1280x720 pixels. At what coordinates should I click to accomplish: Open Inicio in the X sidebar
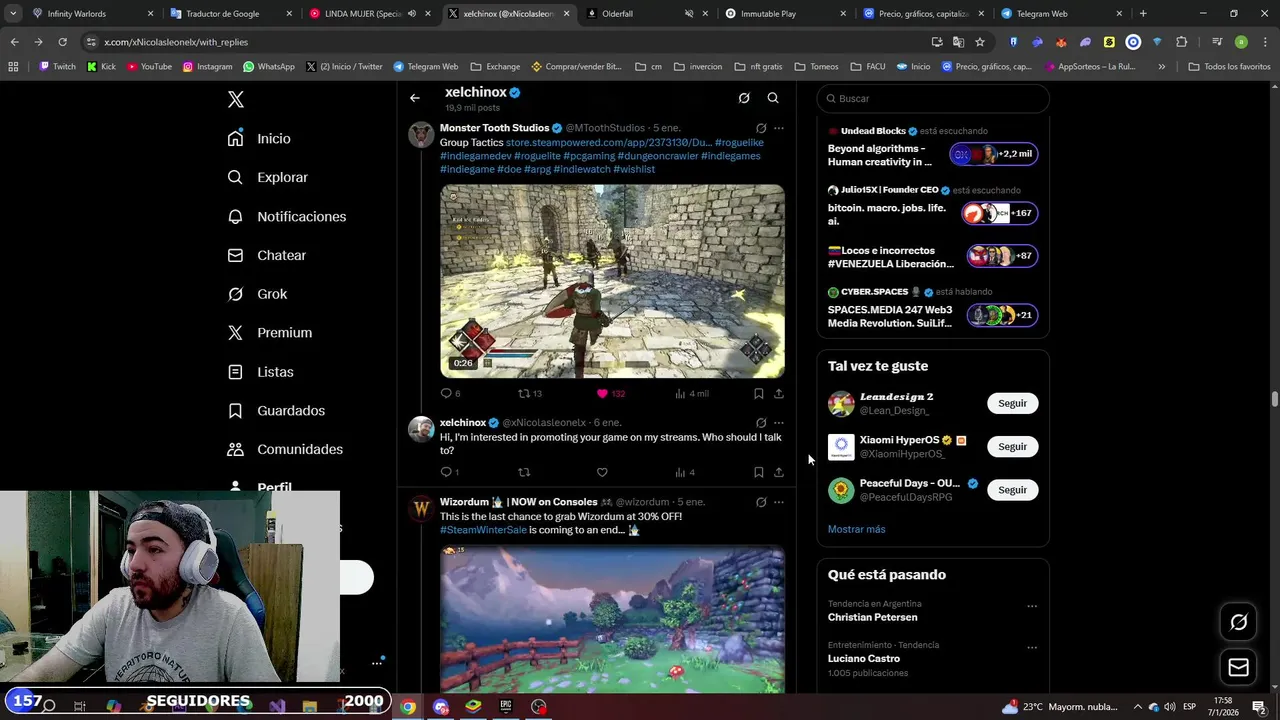259,138
